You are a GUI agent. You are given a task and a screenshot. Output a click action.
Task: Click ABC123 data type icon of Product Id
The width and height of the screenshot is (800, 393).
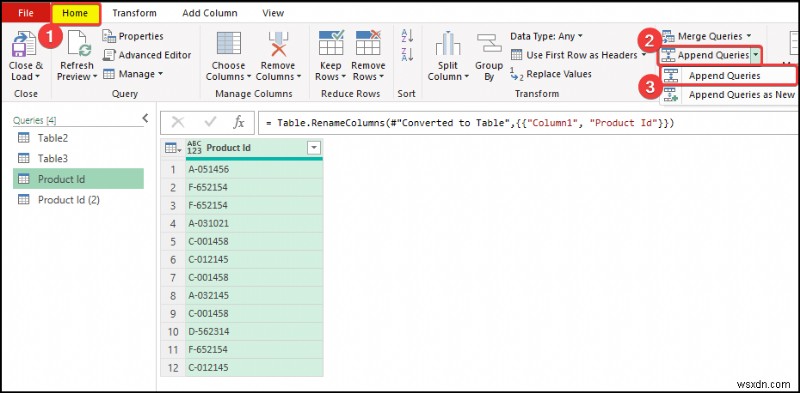point(194,148)
